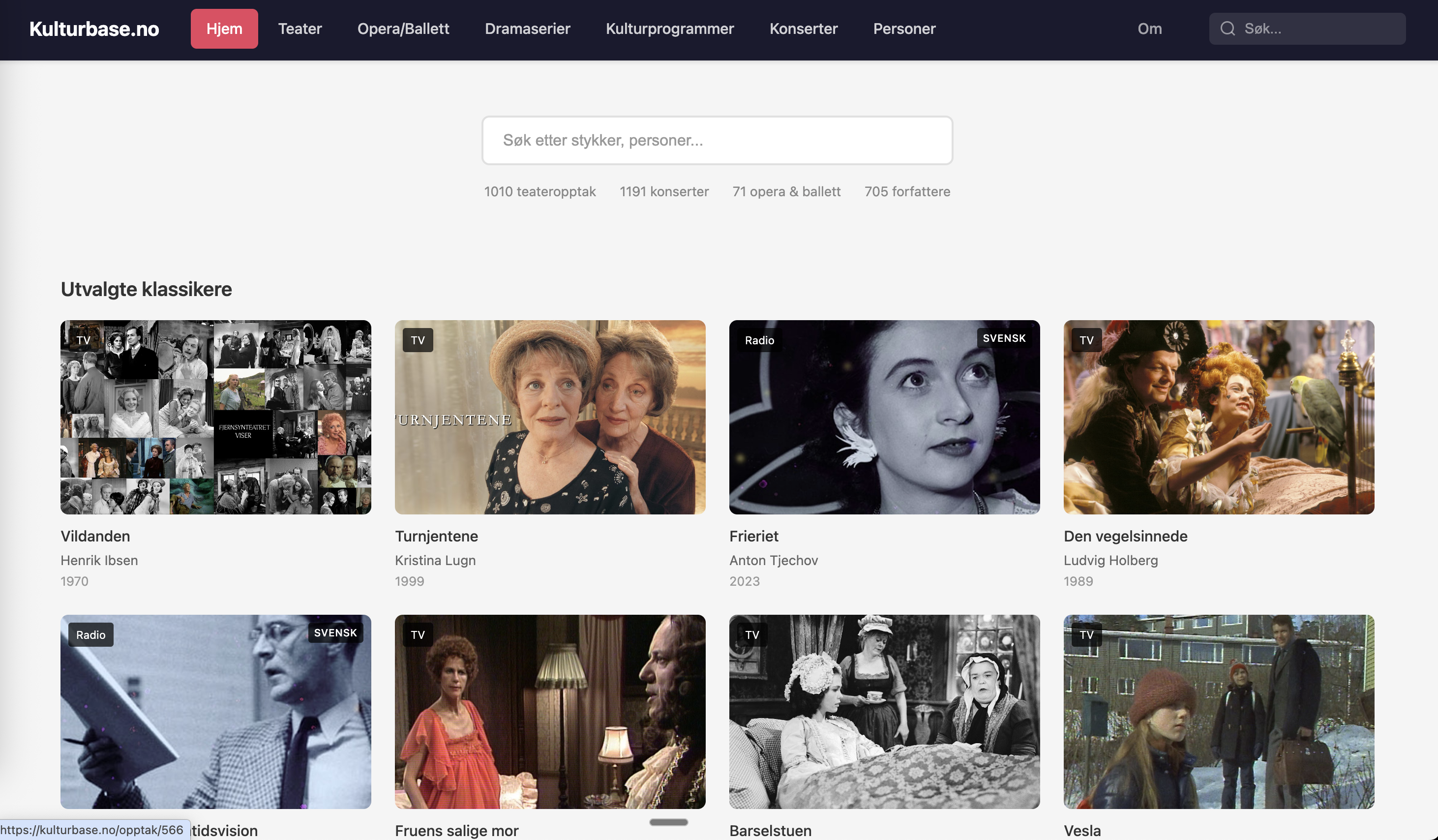
Task: Click the 1010 teateropptak link
Action: point(540,191)
